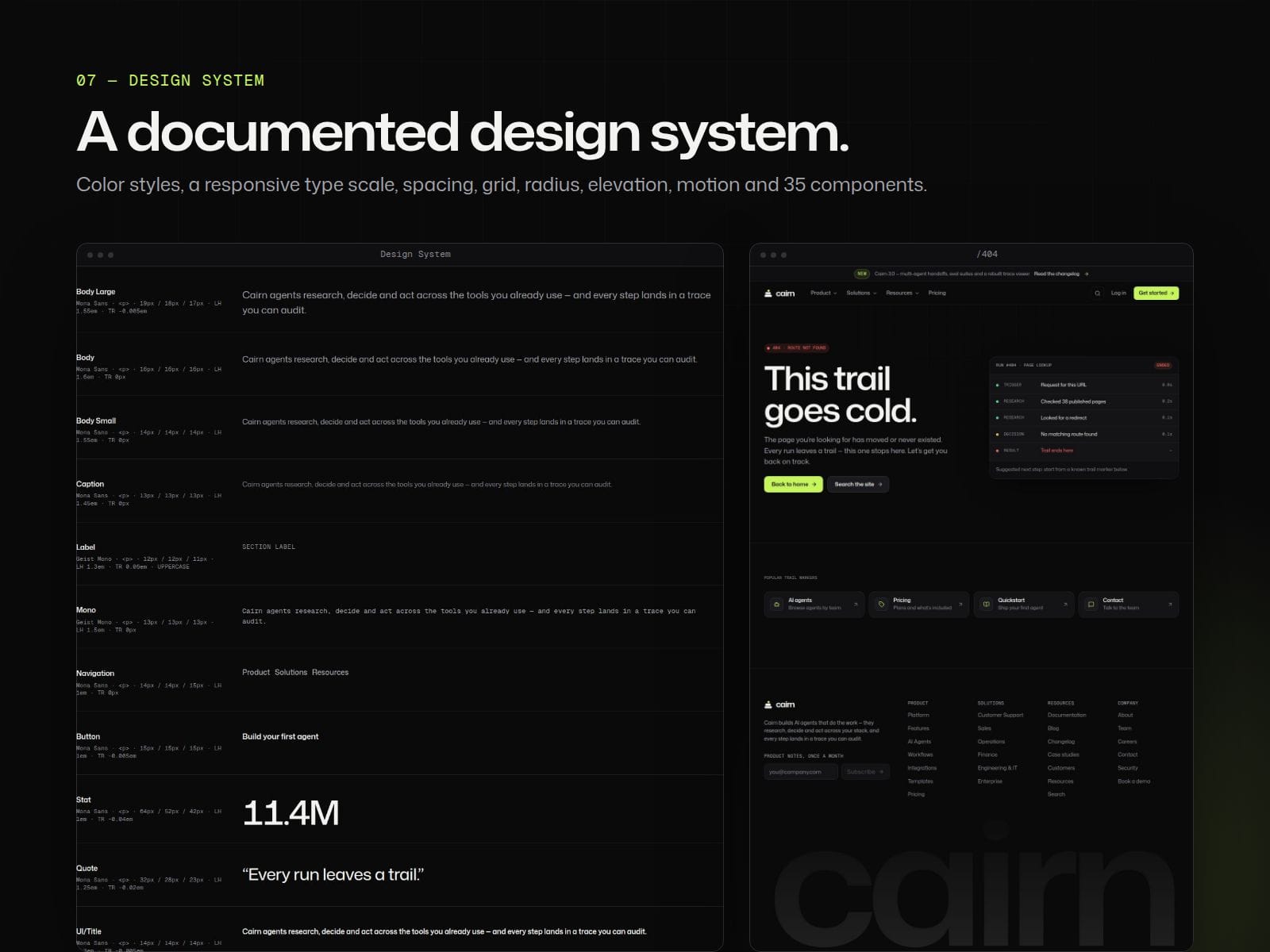The height and width of the screenshot is (952, 1270).
Task: Click the search magnifier icon in navbar
Action: click(x=1098, y=294)
